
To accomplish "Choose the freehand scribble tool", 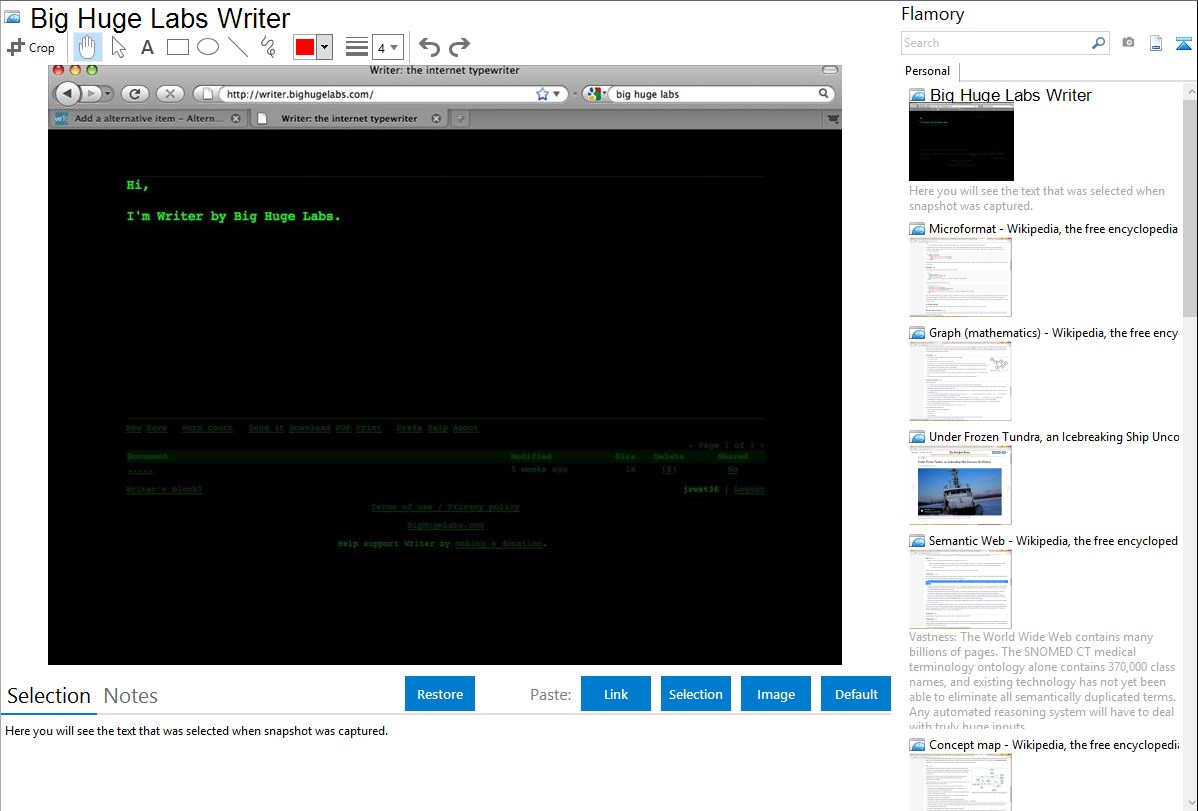I will pyautogui.click(x=268, y=47).
